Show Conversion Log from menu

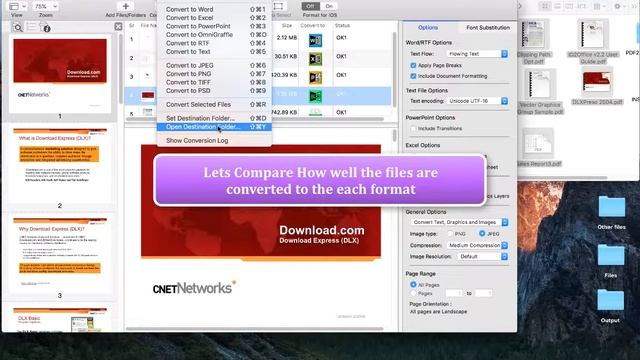click(214, 140)
